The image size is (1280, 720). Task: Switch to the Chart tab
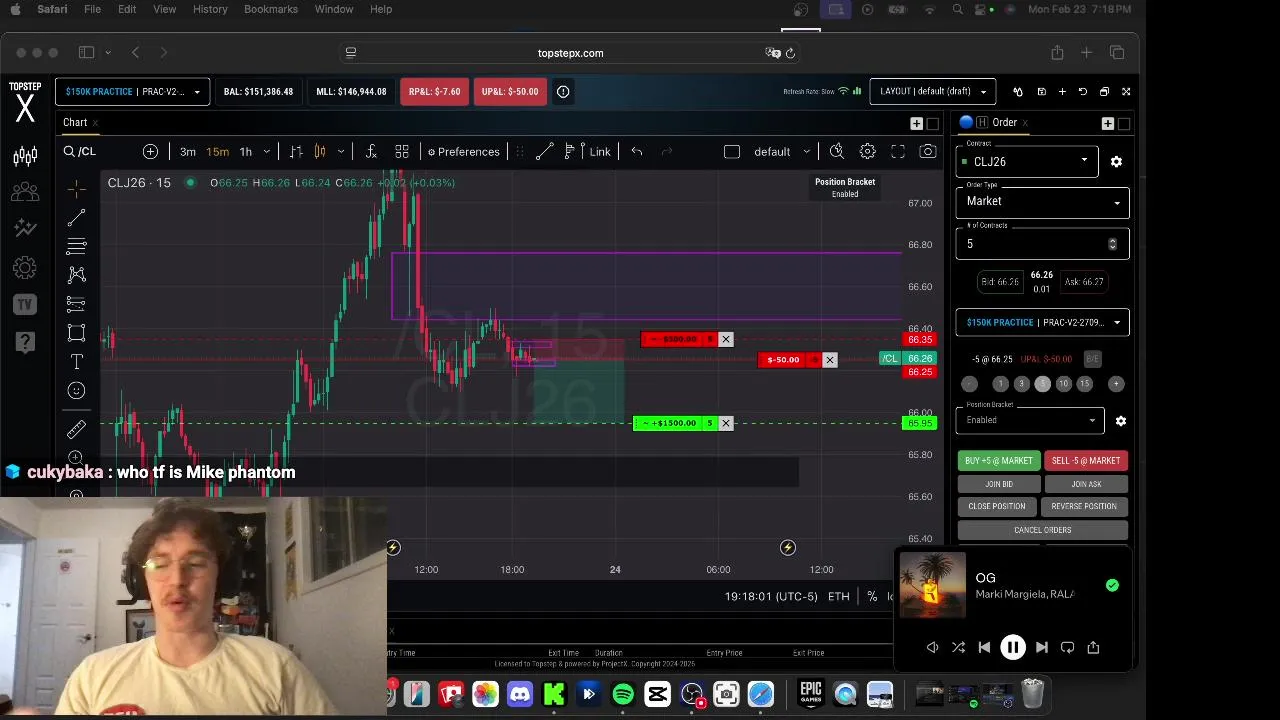[x=75, y=123]
